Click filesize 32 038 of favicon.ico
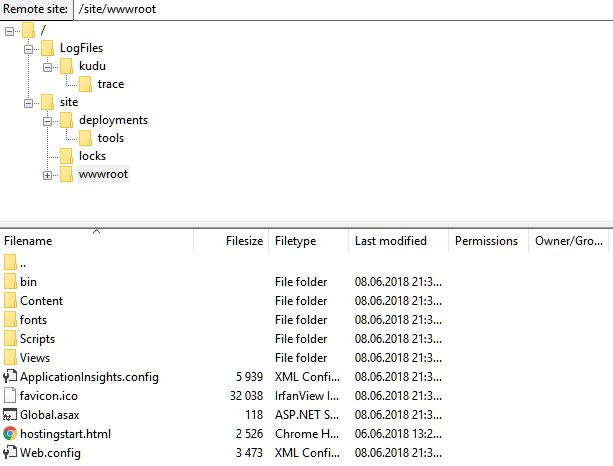Image resolution: width=613 pixels, height=466 pixels. point(246,396)
